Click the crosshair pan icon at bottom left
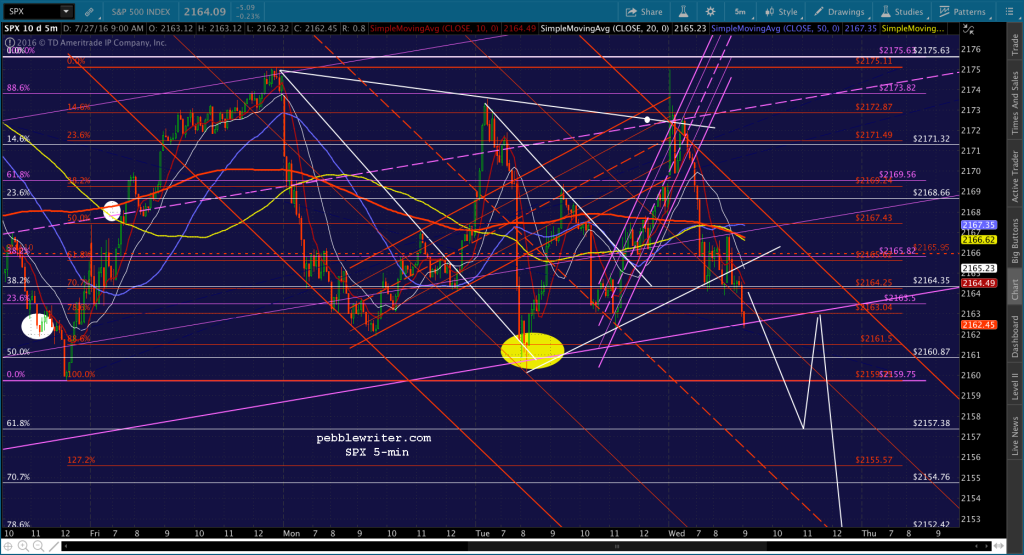The height and width of the screenshot is (555, 1024). (8, 547)
